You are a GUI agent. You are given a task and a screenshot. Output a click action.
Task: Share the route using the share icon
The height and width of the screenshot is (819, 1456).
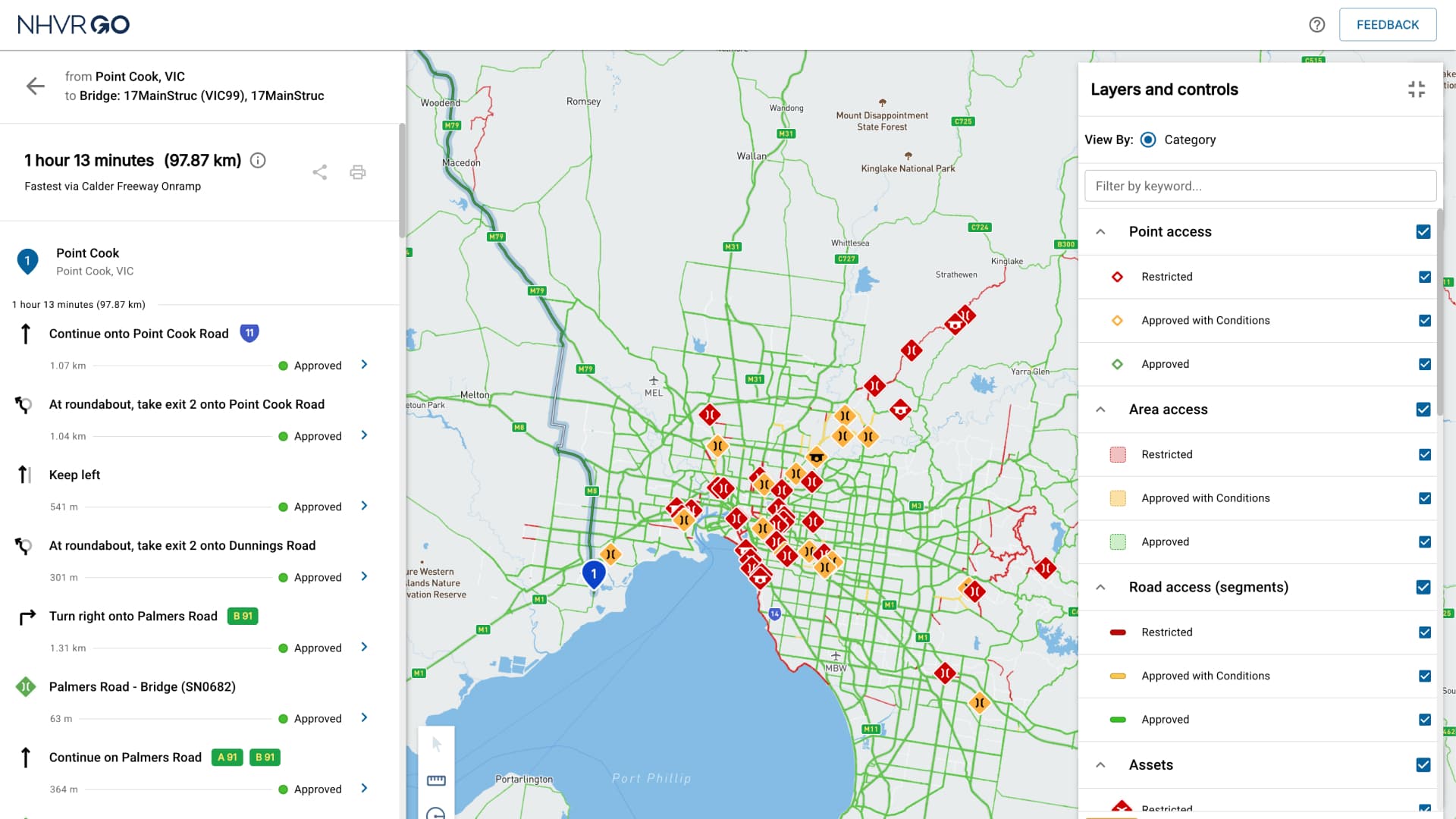click(x=320, y=172)
